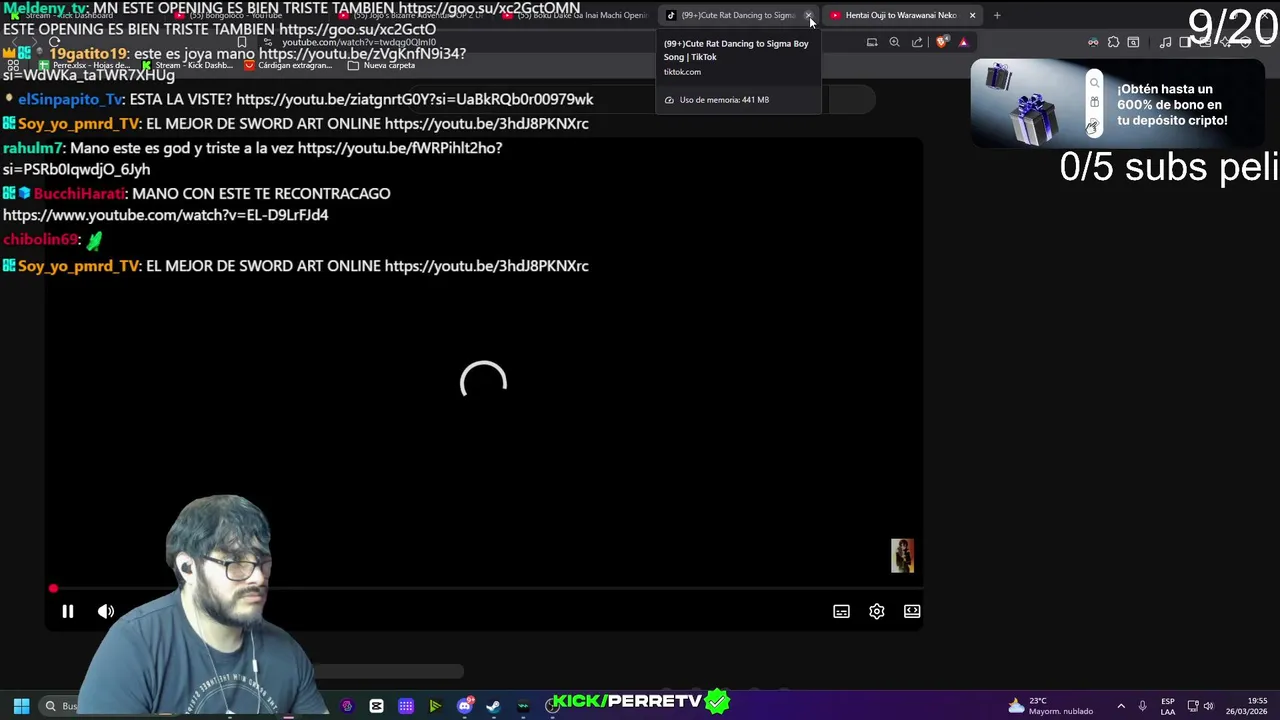Expand the system tray hidden icons chevron
This screenshot has width=1280, height=720.
pyautogui.click(x=1121, y=706)
